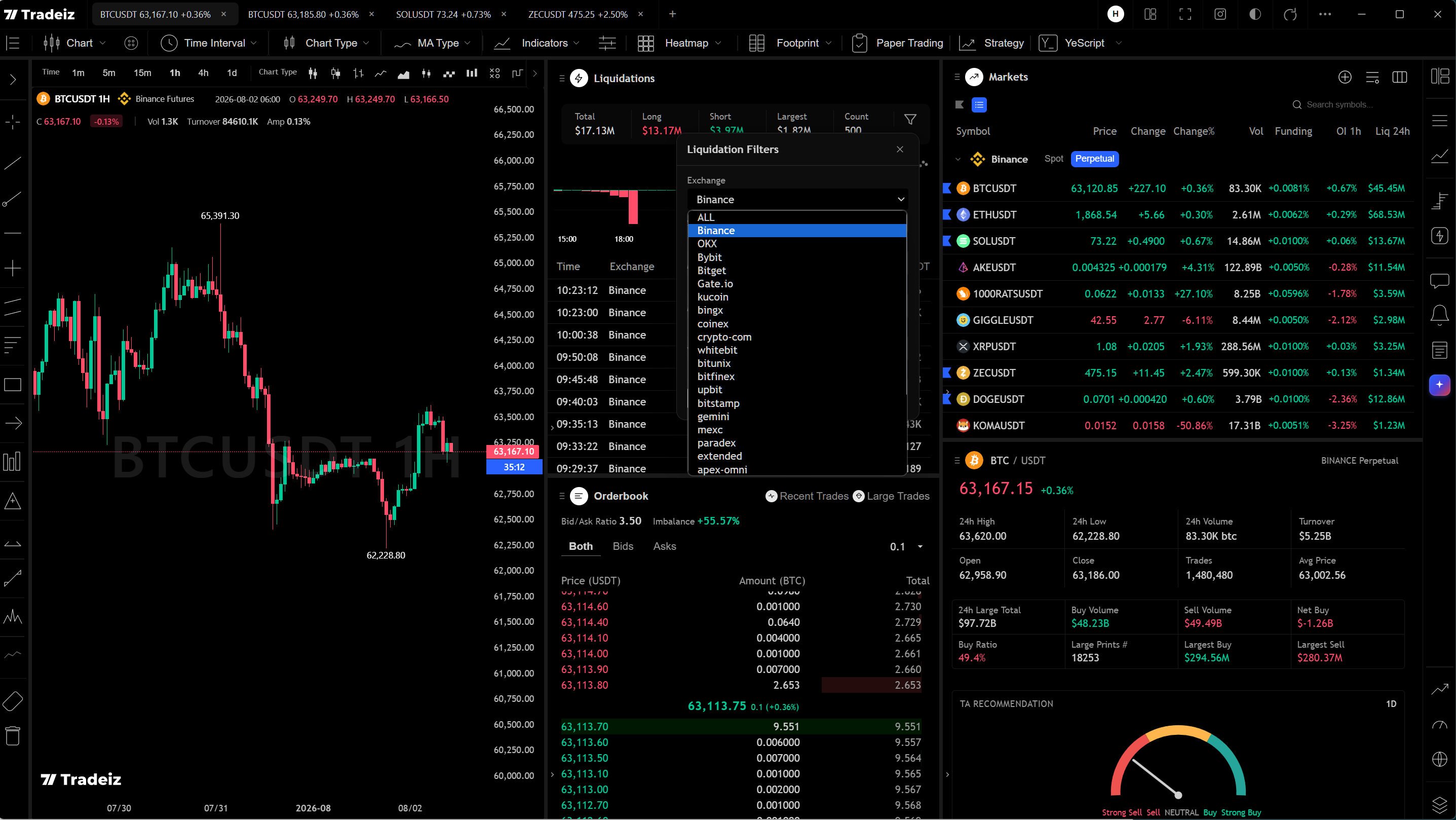The width and height of the screenshot is (1456, 820).
Task: Switch Markets to list view icon
Action: click(x=979, y=104)
